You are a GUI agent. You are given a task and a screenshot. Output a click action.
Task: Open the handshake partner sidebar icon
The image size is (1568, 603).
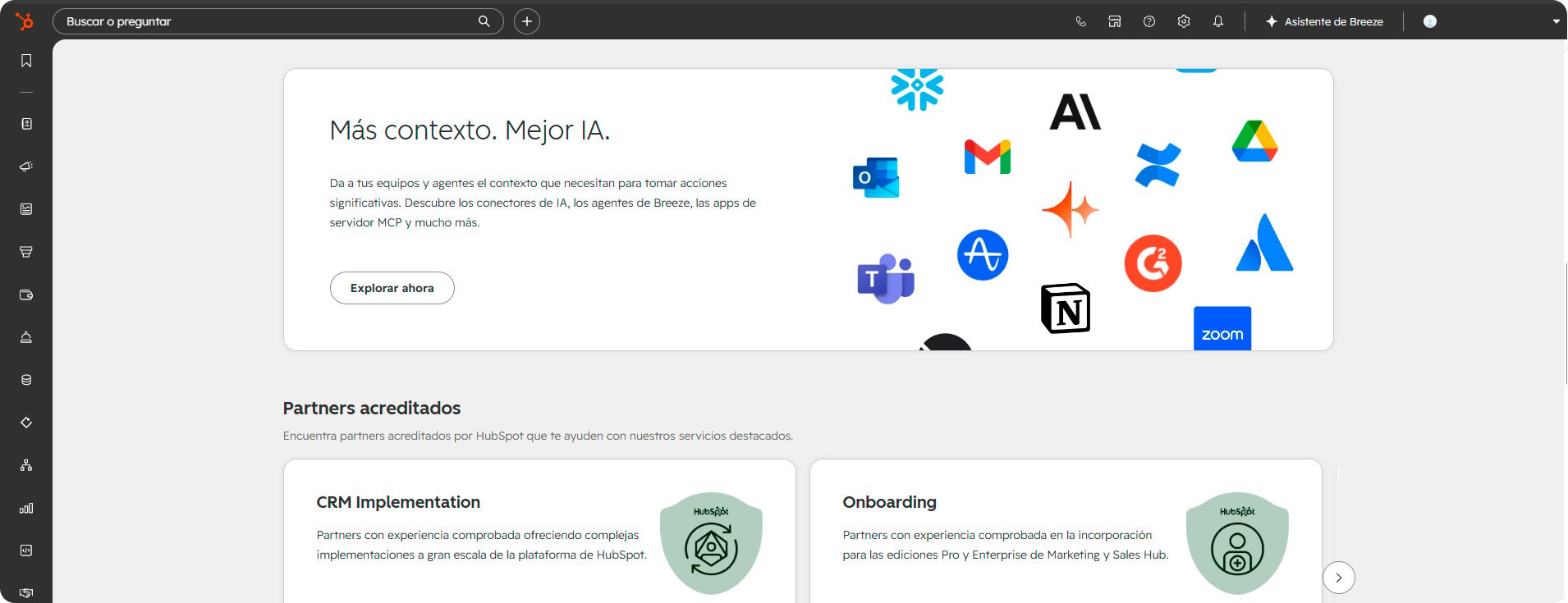point(26,592)
